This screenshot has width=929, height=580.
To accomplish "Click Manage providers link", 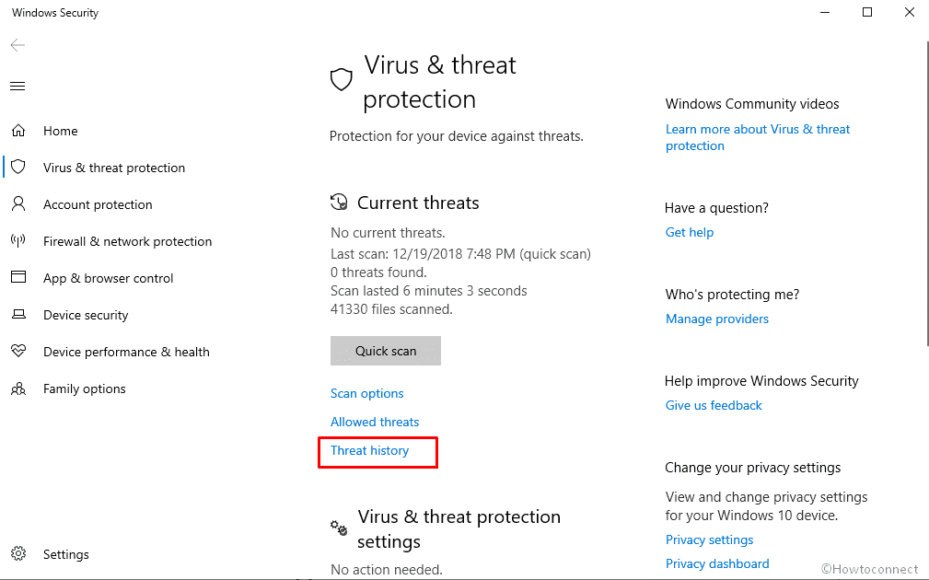I will [717, 319].
